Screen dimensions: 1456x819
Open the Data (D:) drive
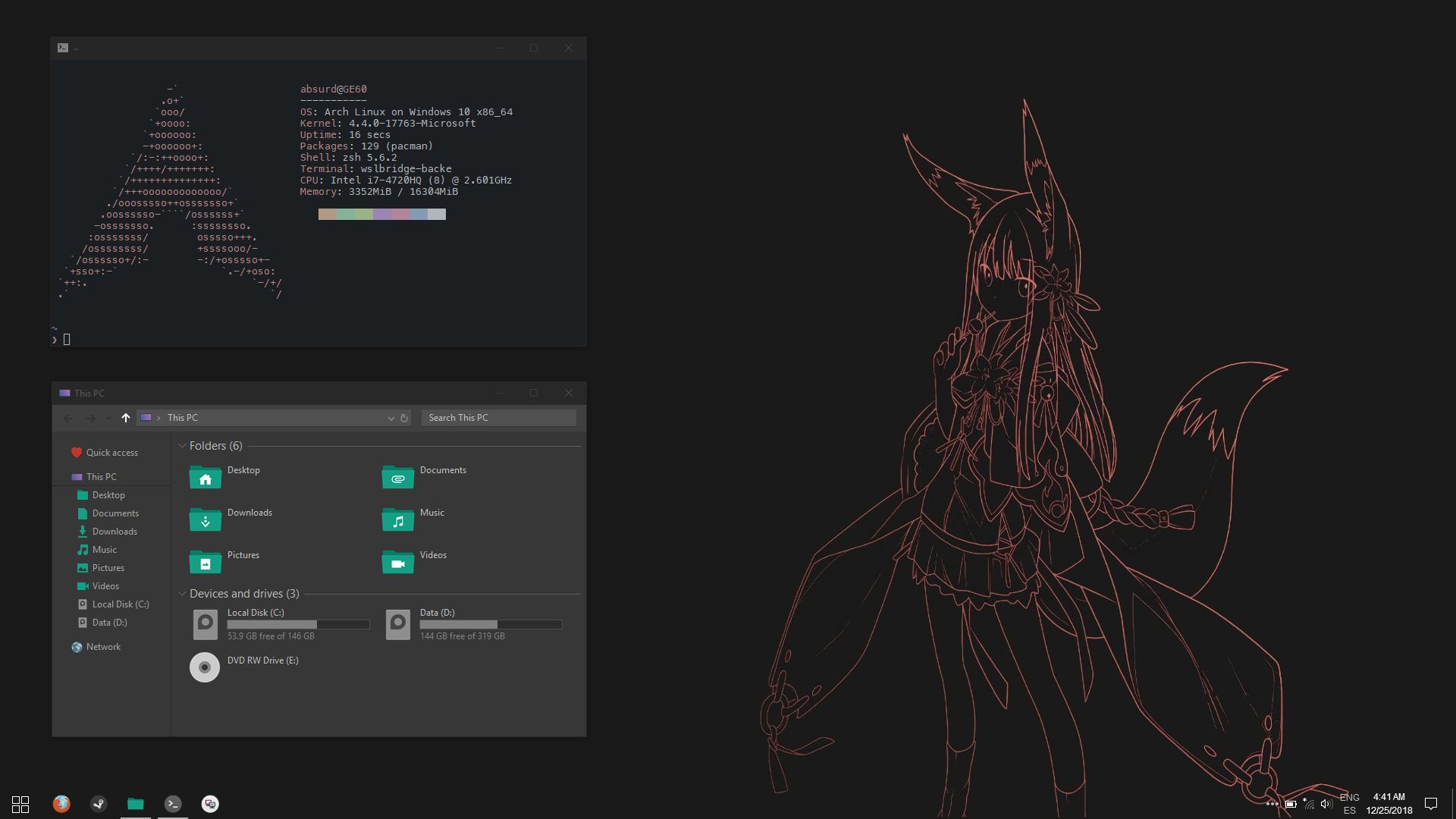398,625
